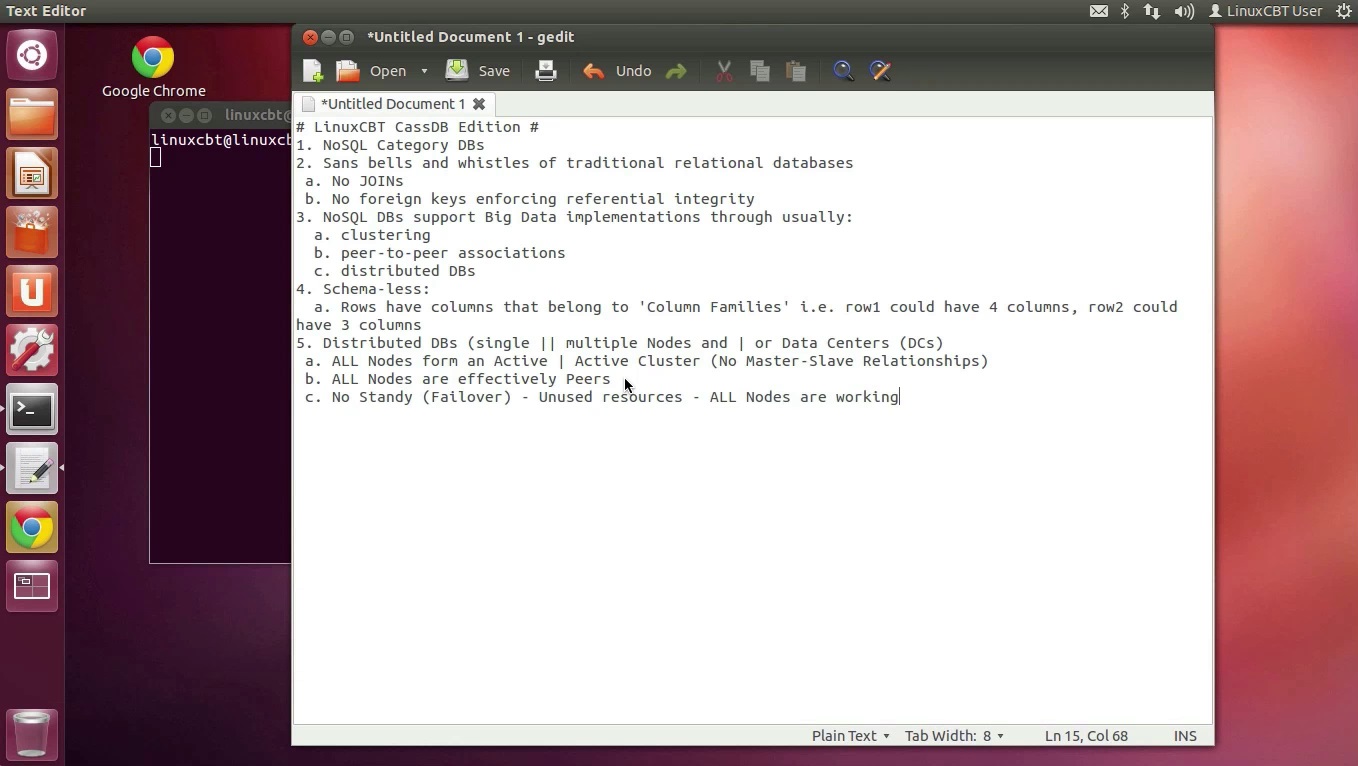Place cursor on 'LinuxCBT CassDB Edition' line
The height and width of the screenshot is (766, 1358).
click(417, 127)
